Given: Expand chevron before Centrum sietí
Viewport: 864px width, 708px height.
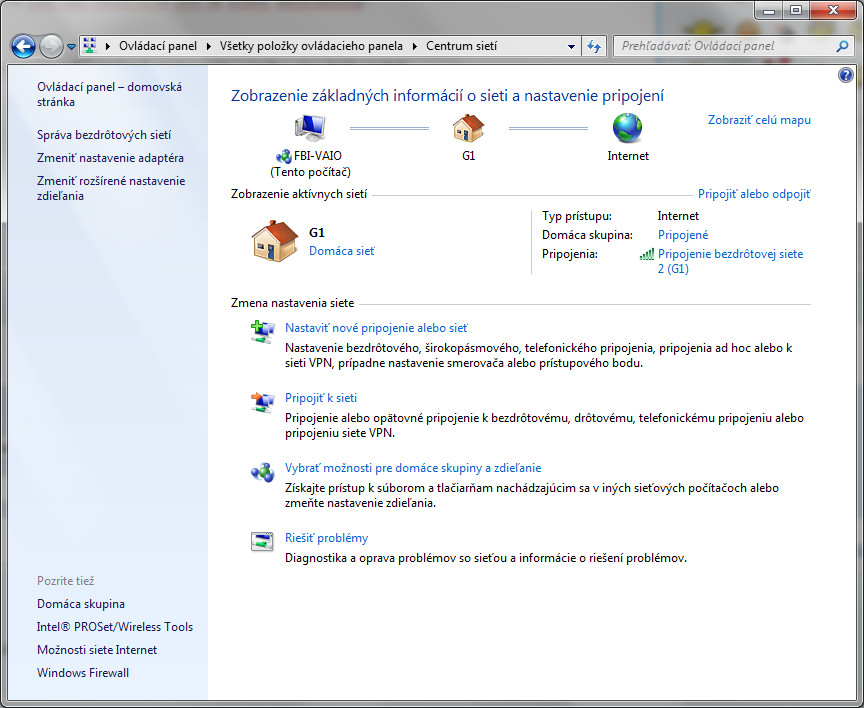Looking at the screenshot, I should point(414,46).
